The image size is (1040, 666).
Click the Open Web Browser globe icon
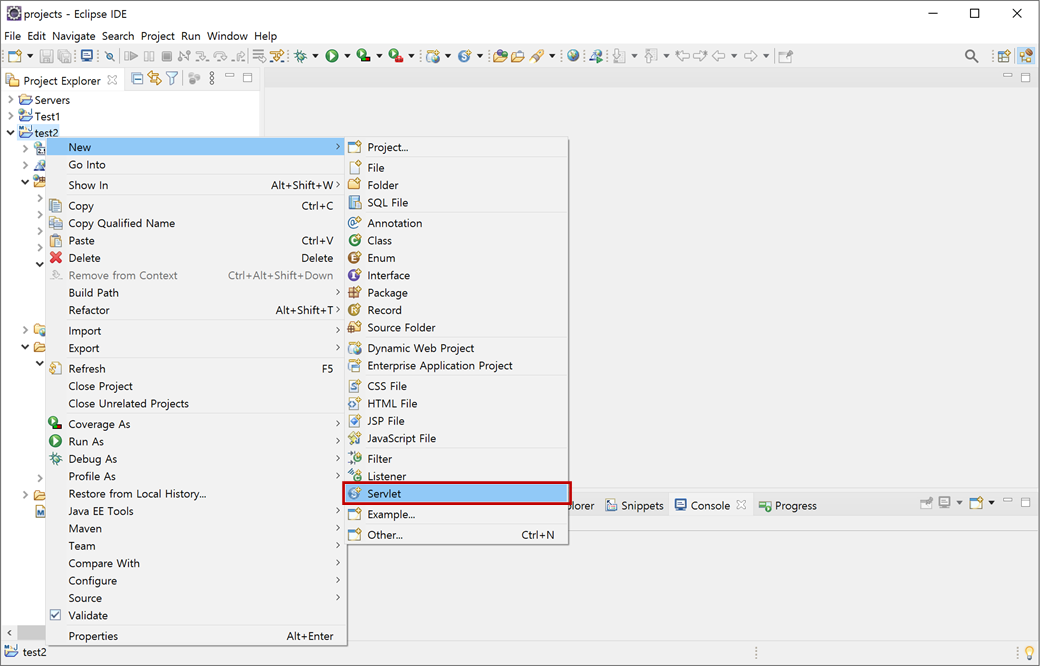tap(573, 56)
